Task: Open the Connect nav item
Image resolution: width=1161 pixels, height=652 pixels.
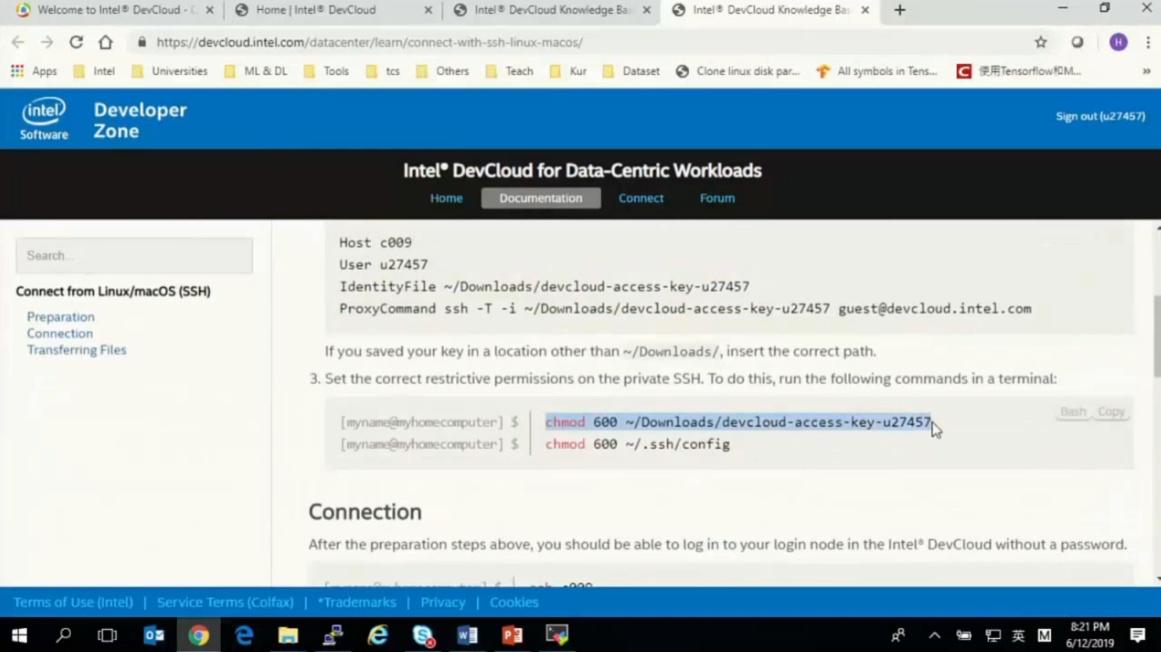Action: pos(641,198)
